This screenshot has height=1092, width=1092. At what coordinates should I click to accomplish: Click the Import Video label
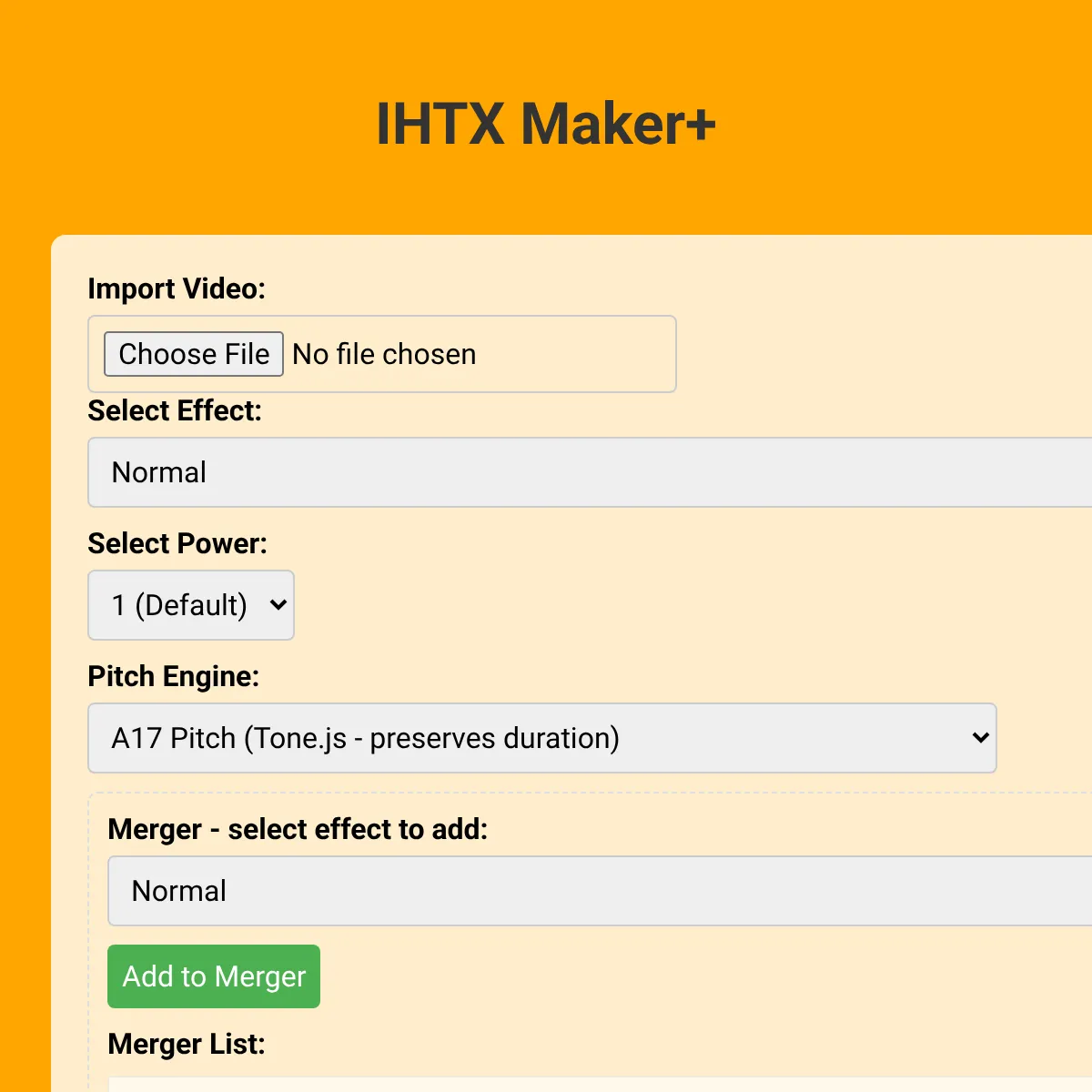[x=177, y=288]
